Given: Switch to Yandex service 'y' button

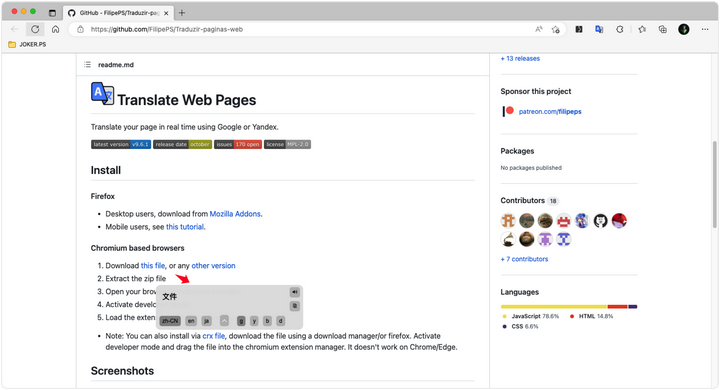Looking at the screenshot, I should (x=254, y=321).
